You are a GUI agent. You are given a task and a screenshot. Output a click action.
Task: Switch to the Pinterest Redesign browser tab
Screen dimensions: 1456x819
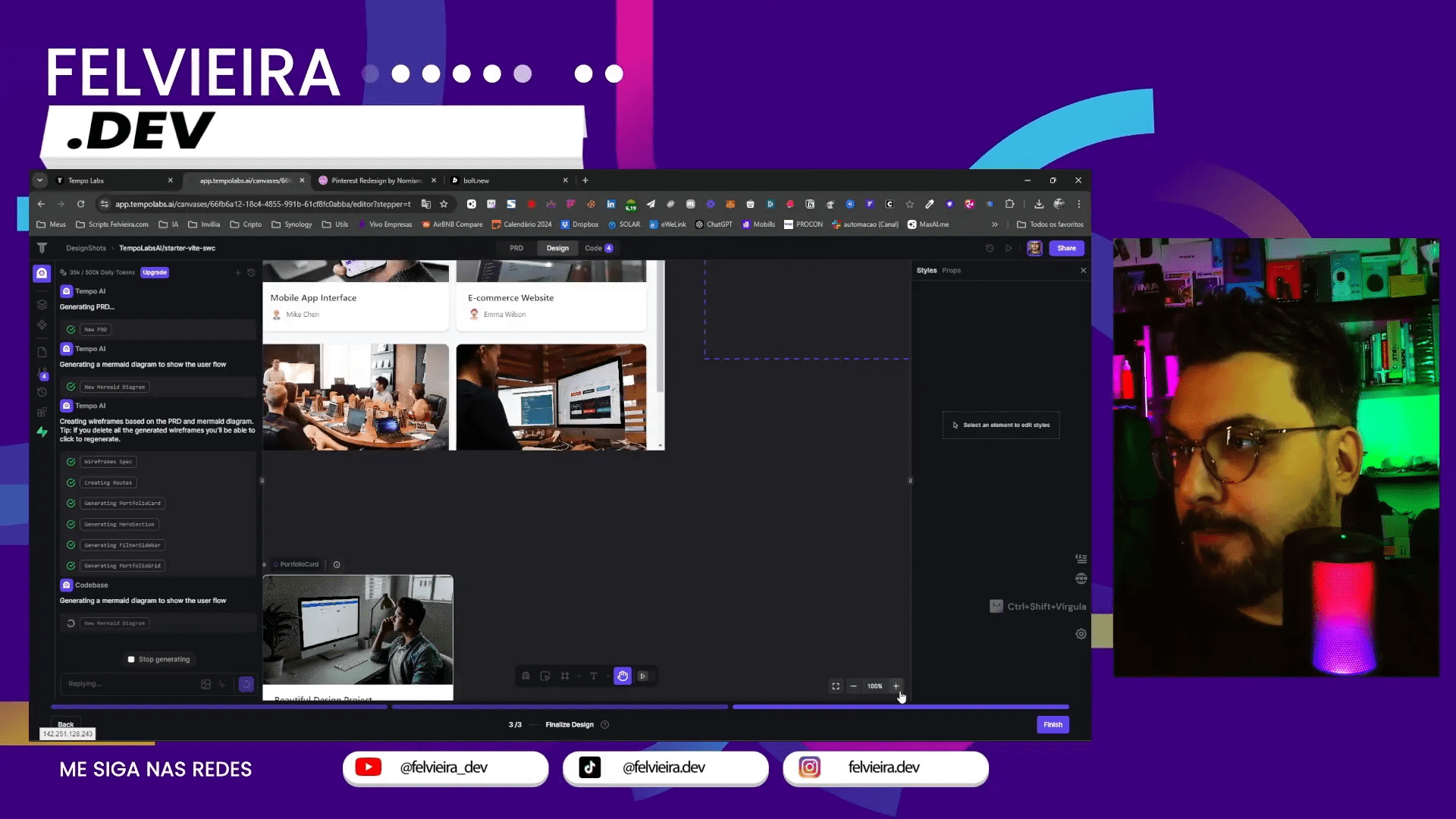pos(377,180)
